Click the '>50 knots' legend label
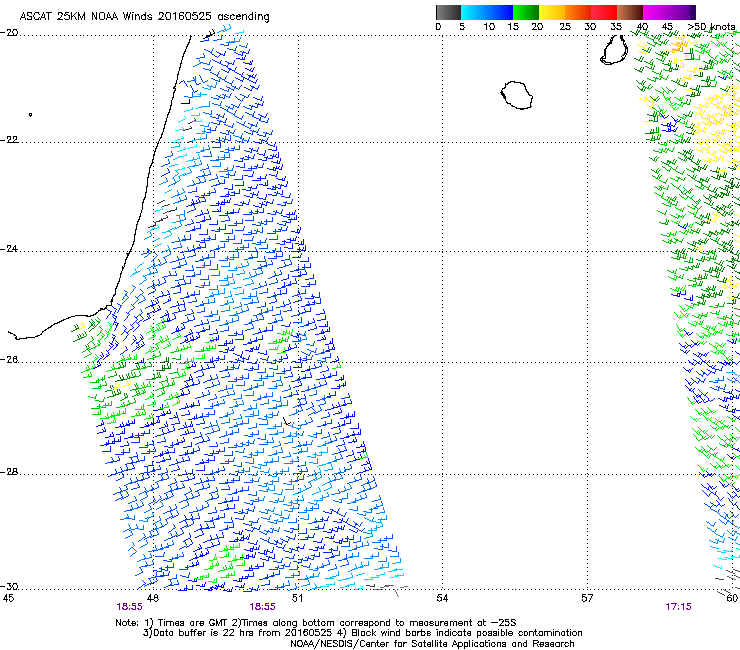This screenshot has height=650, width=740. [x=711, y=26]
